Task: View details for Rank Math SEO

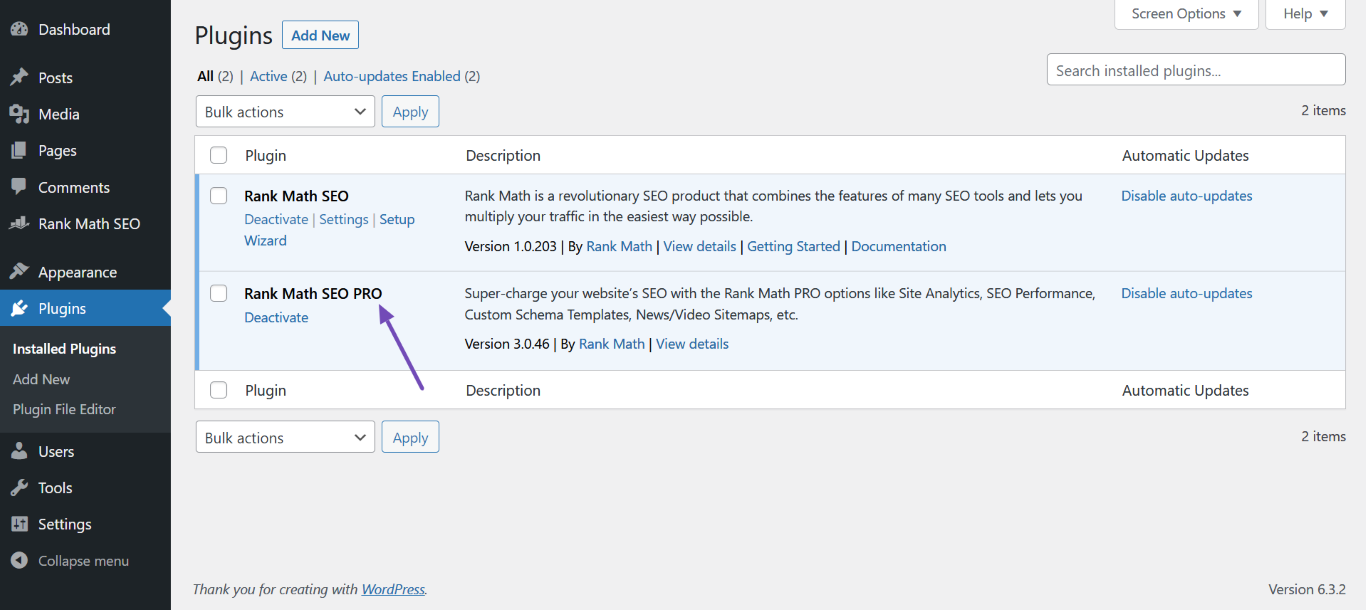Action: click(700, 246)
